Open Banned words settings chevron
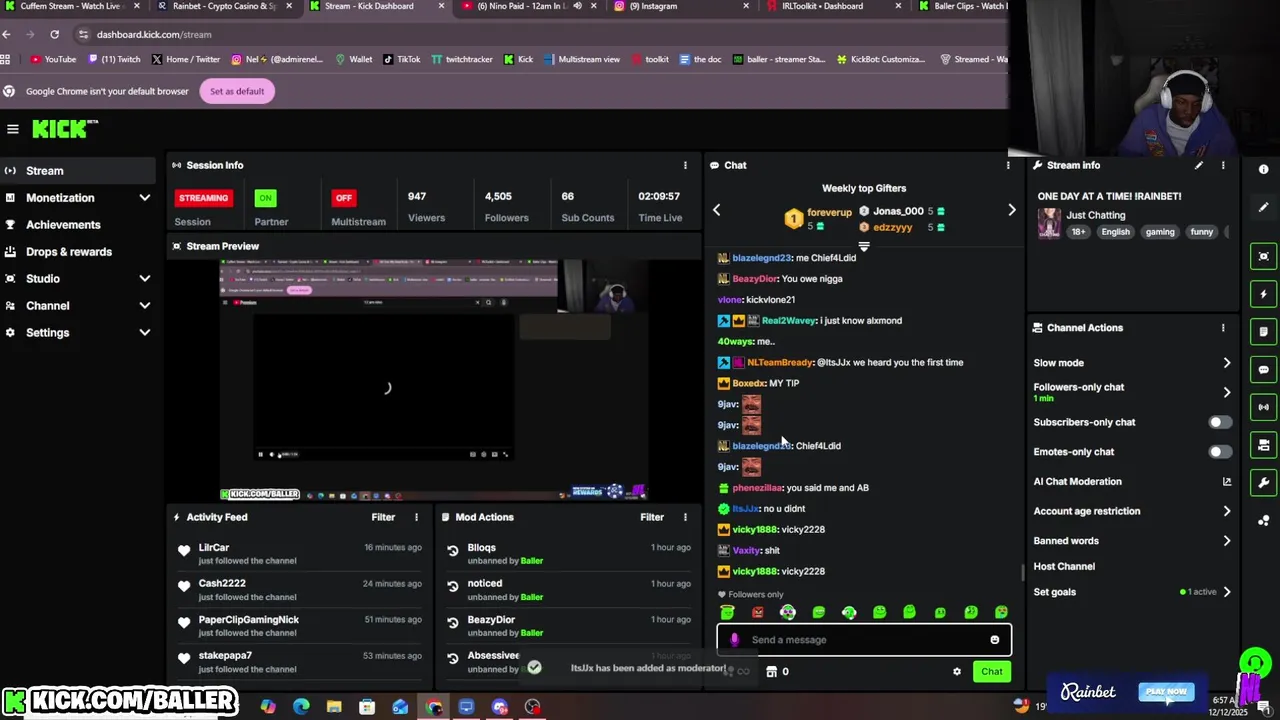The width and height of the screenshot is (1280, 720). pyautogui.click(x=1227, y=541)
